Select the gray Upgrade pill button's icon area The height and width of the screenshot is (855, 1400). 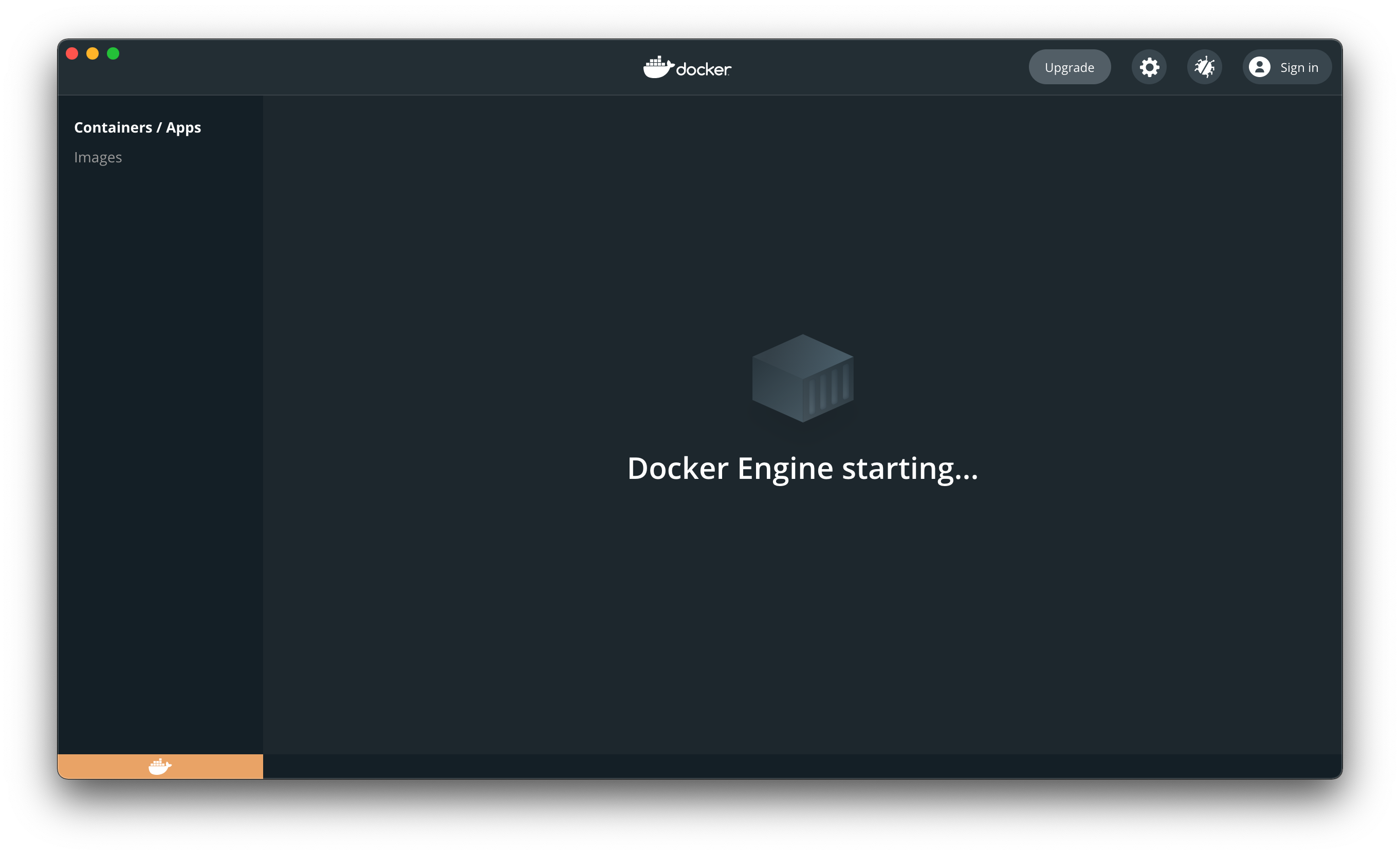click(x=1070, y=66)
